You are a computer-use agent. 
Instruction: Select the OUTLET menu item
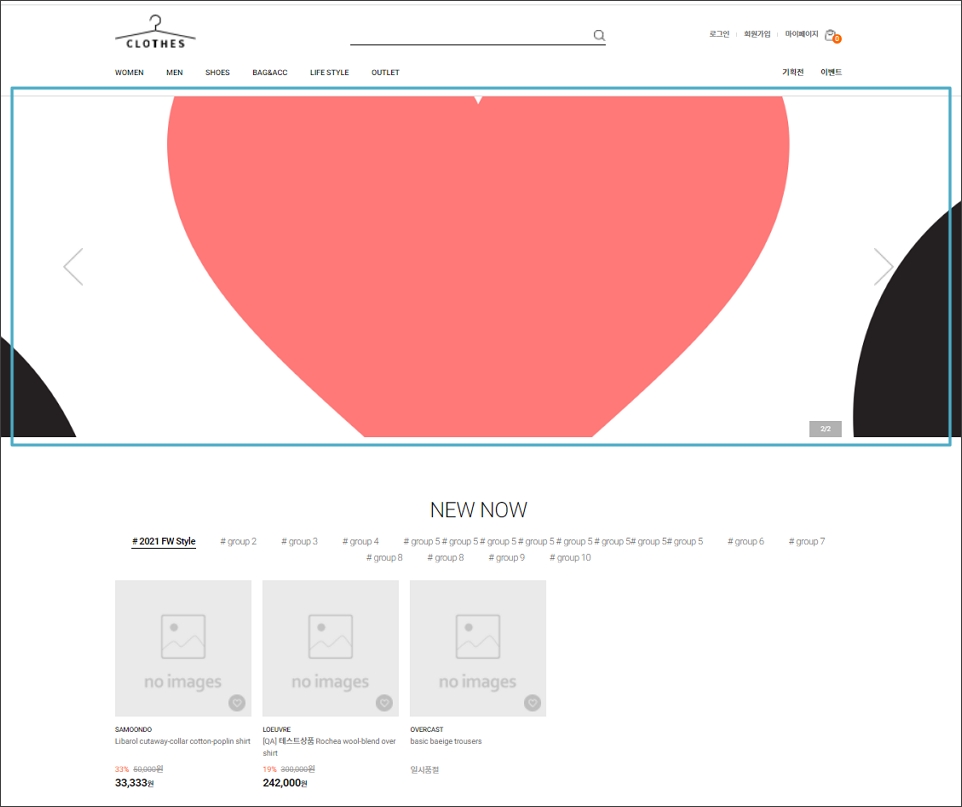[x=385, y=73]
